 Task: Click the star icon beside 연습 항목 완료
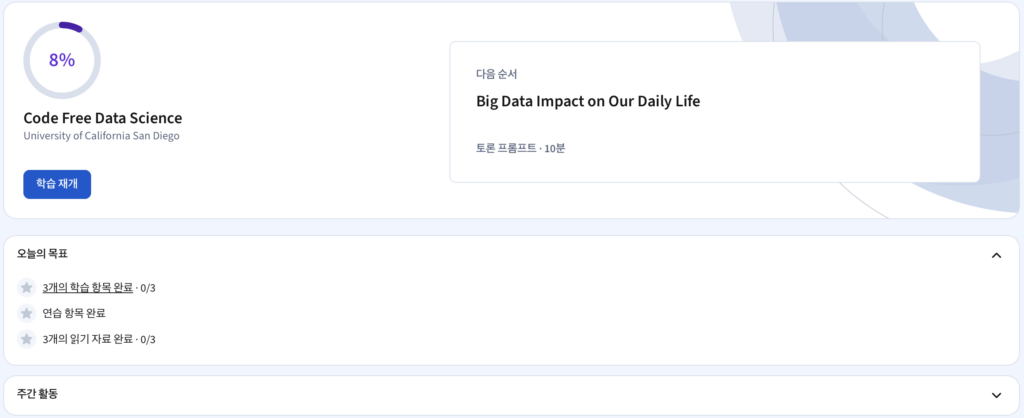pos(26,314)
